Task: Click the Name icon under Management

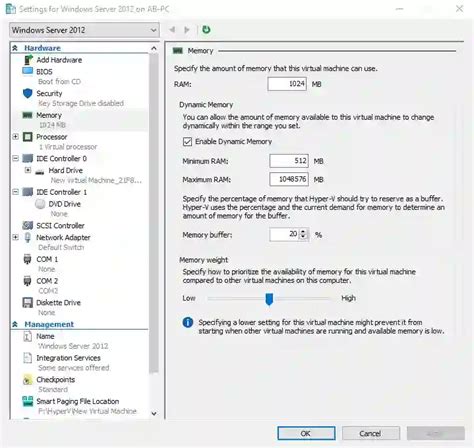Action: coord(28,336)
